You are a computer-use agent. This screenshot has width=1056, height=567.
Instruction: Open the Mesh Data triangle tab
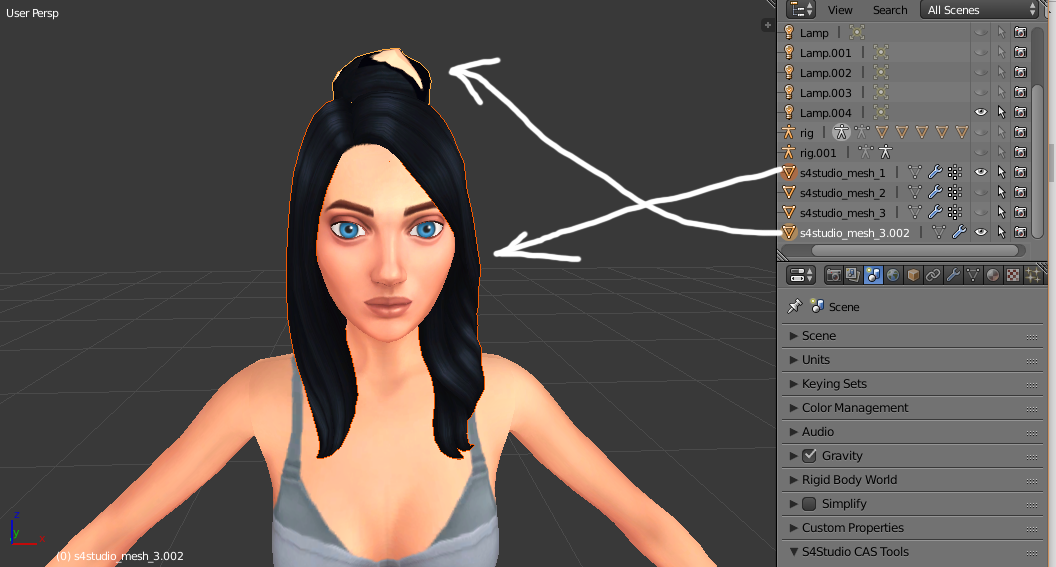pyautogui.click(x=972, y=275)
